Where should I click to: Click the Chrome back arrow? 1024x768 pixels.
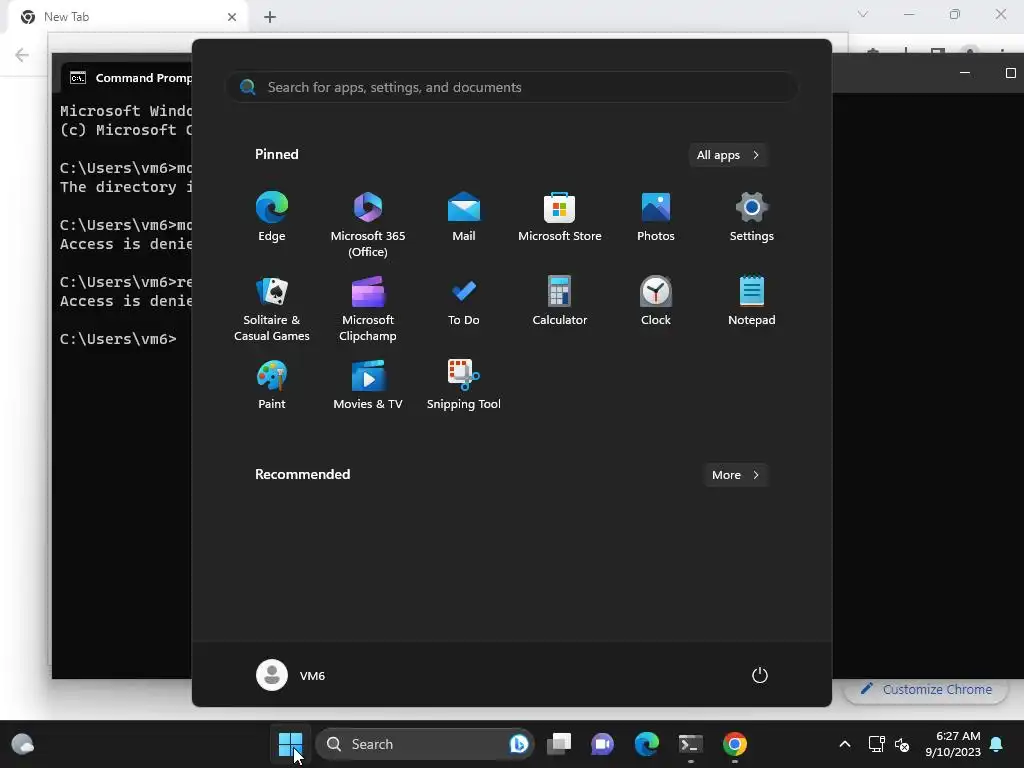tap(22, 55)
